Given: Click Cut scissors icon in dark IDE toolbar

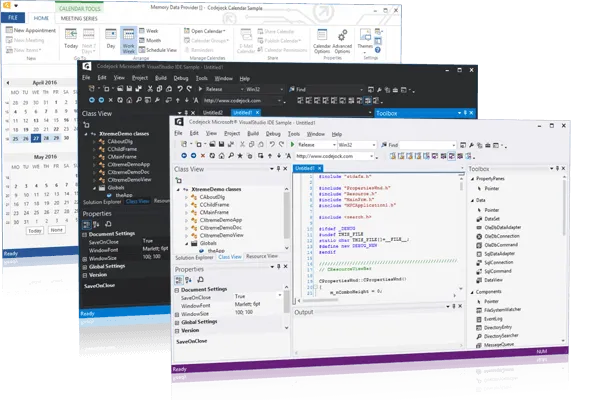Looking at the screenshot, I should coord(150,89).
